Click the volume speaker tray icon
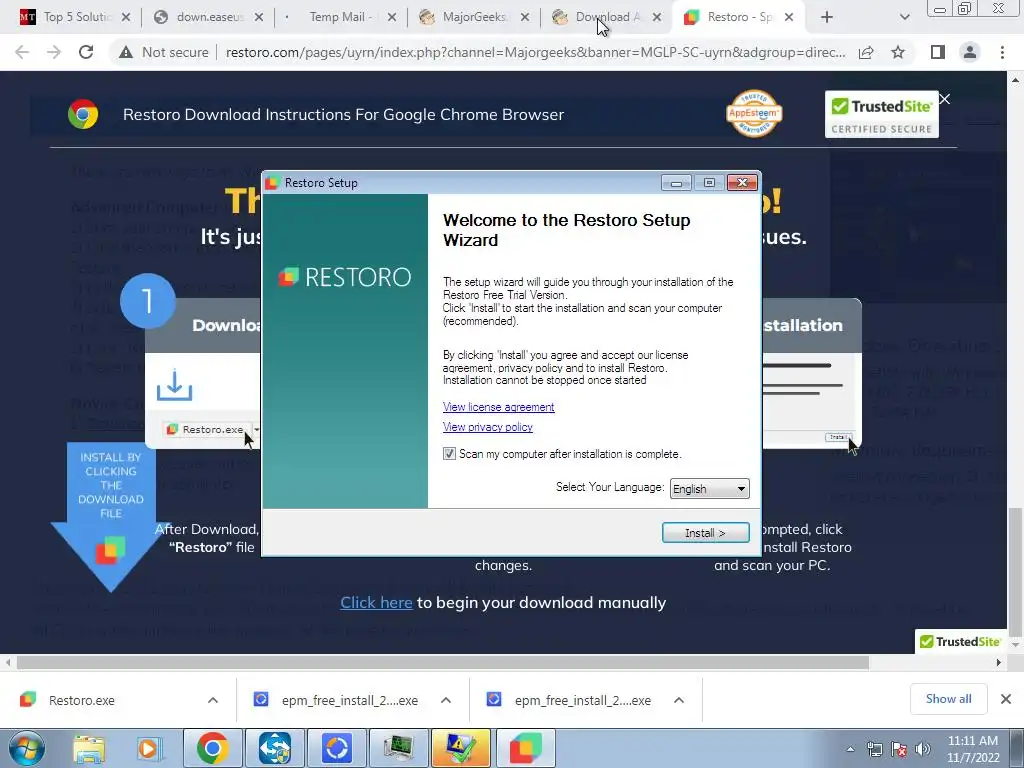Image resolution: width=1024 pixels, height=768 pixels. click(922, 749)
